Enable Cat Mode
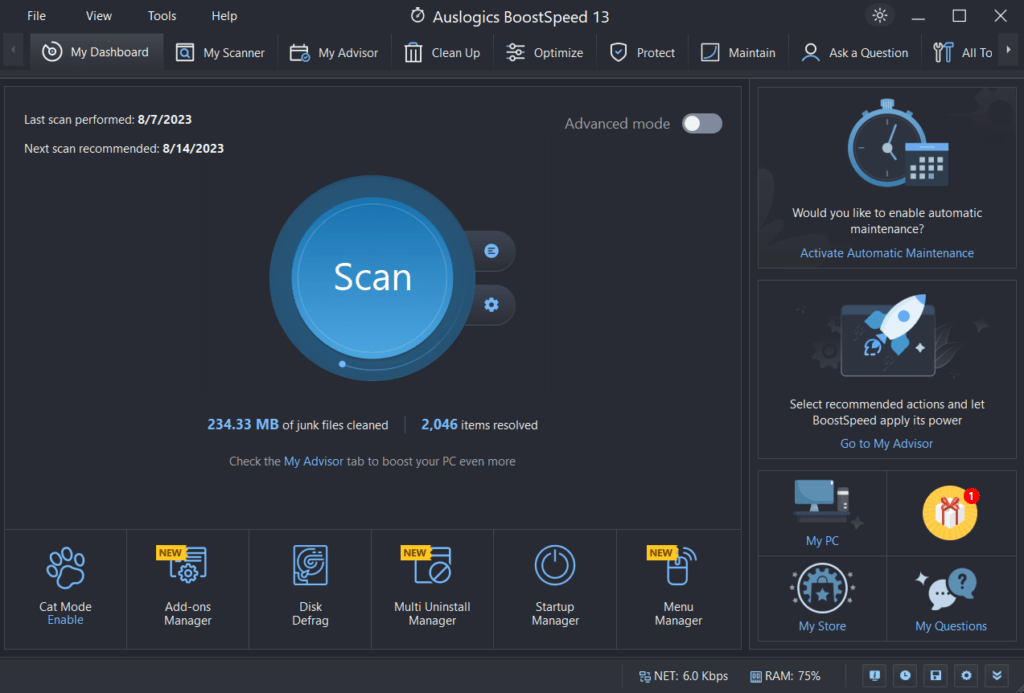The height and width of the screenshot is (693, 1024). (64, 619)
